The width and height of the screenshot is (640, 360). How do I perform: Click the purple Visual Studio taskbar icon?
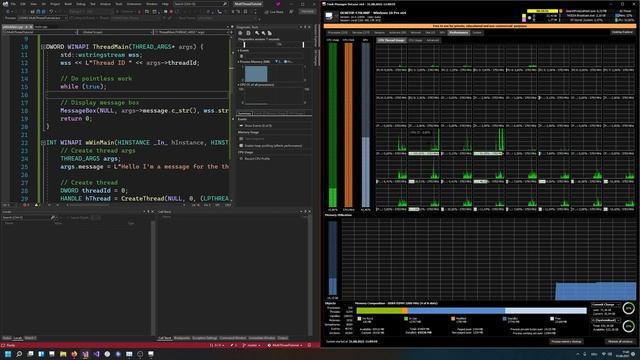(x=96, y=354)
